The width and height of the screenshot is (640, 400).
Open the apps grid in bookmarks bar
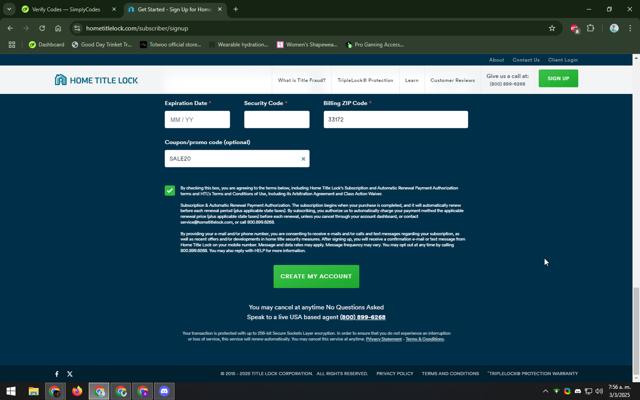12,44
